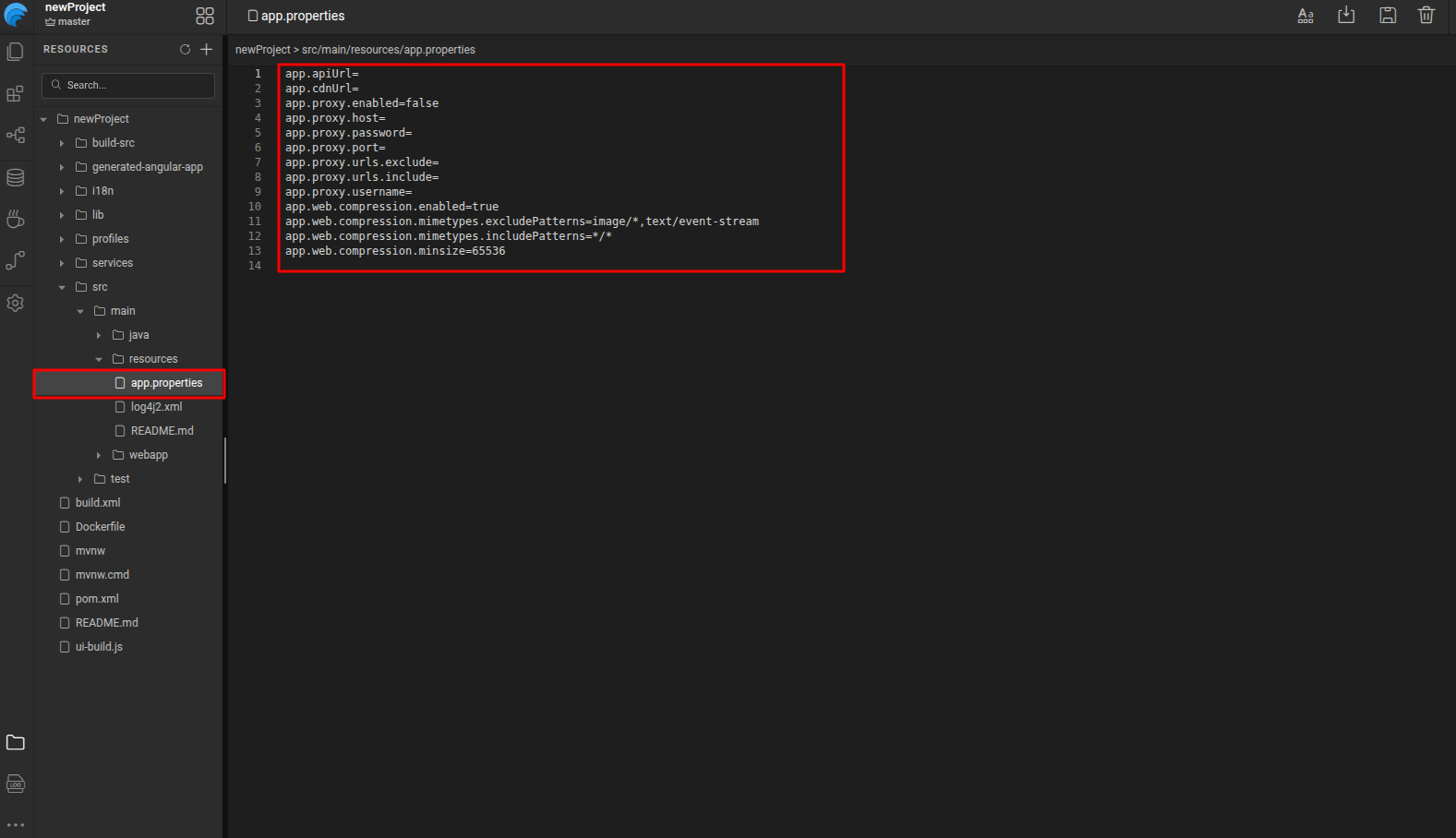Expand the webapp folder
The image size is (1456, 838).
99,455
